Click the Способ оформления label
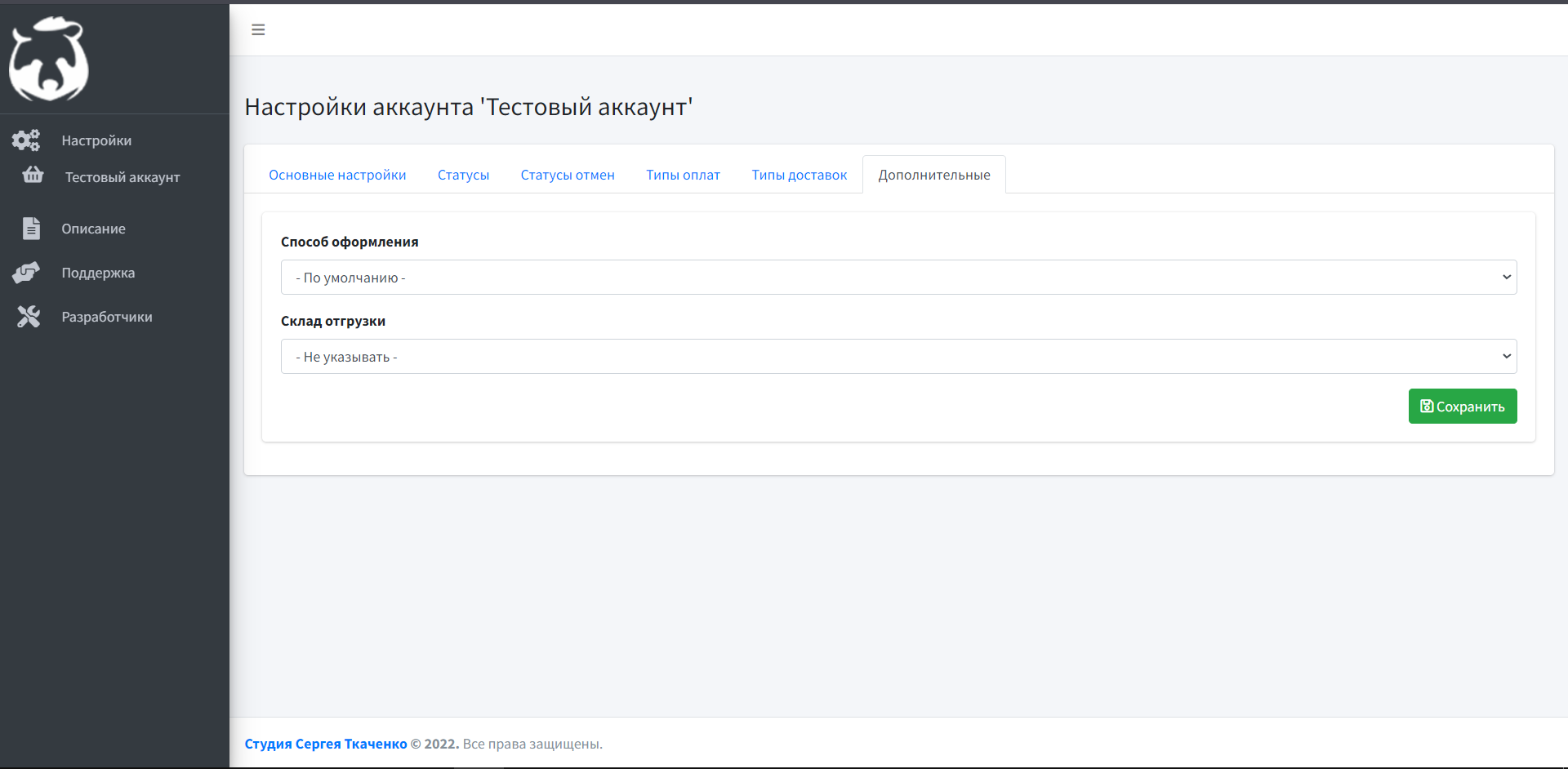The image size is (1568, 769). point(350,242)
